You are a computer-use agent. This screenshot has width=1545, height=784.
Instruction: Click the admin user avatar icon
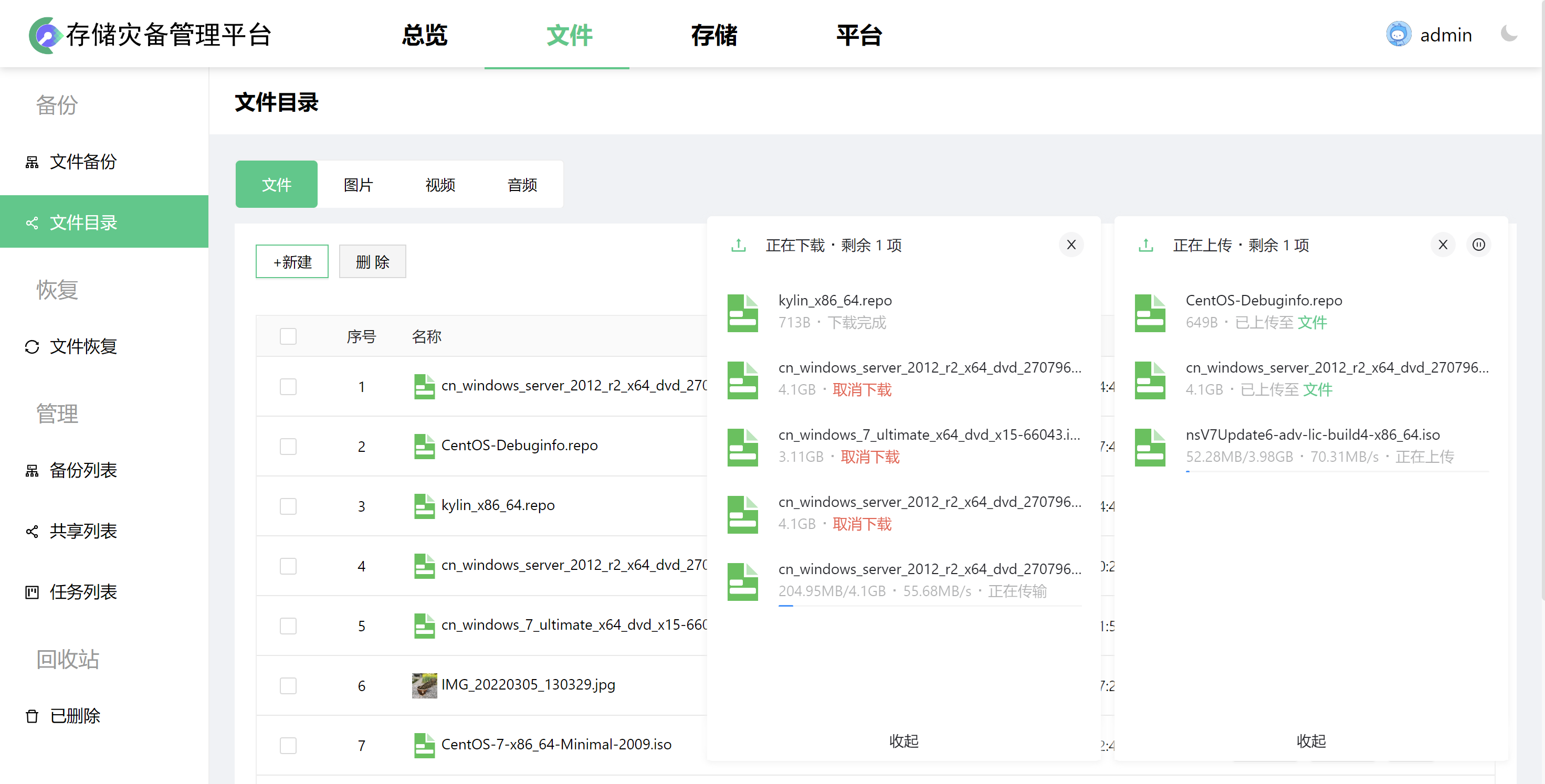[x=1398, y=34]
